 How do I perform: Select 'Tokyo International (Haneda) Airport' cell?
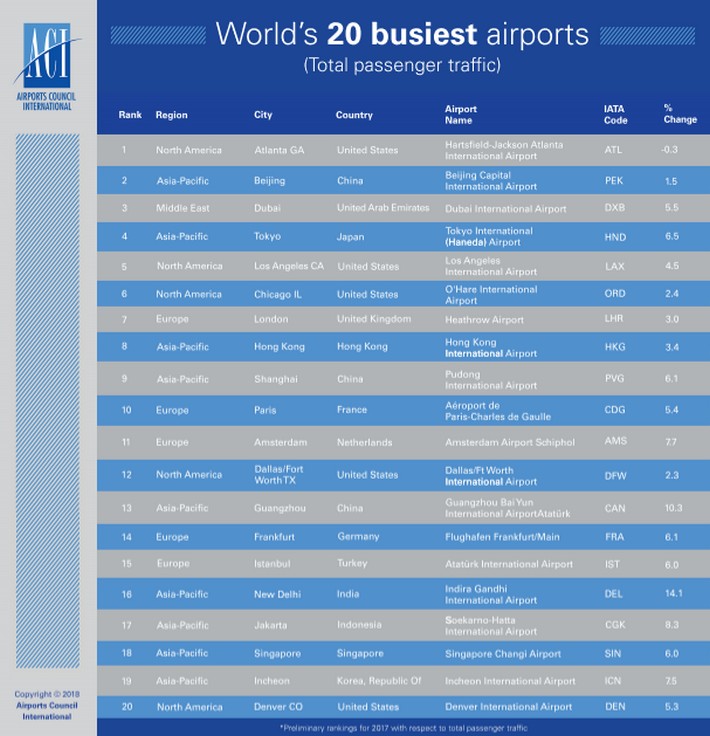click(489, 237)
